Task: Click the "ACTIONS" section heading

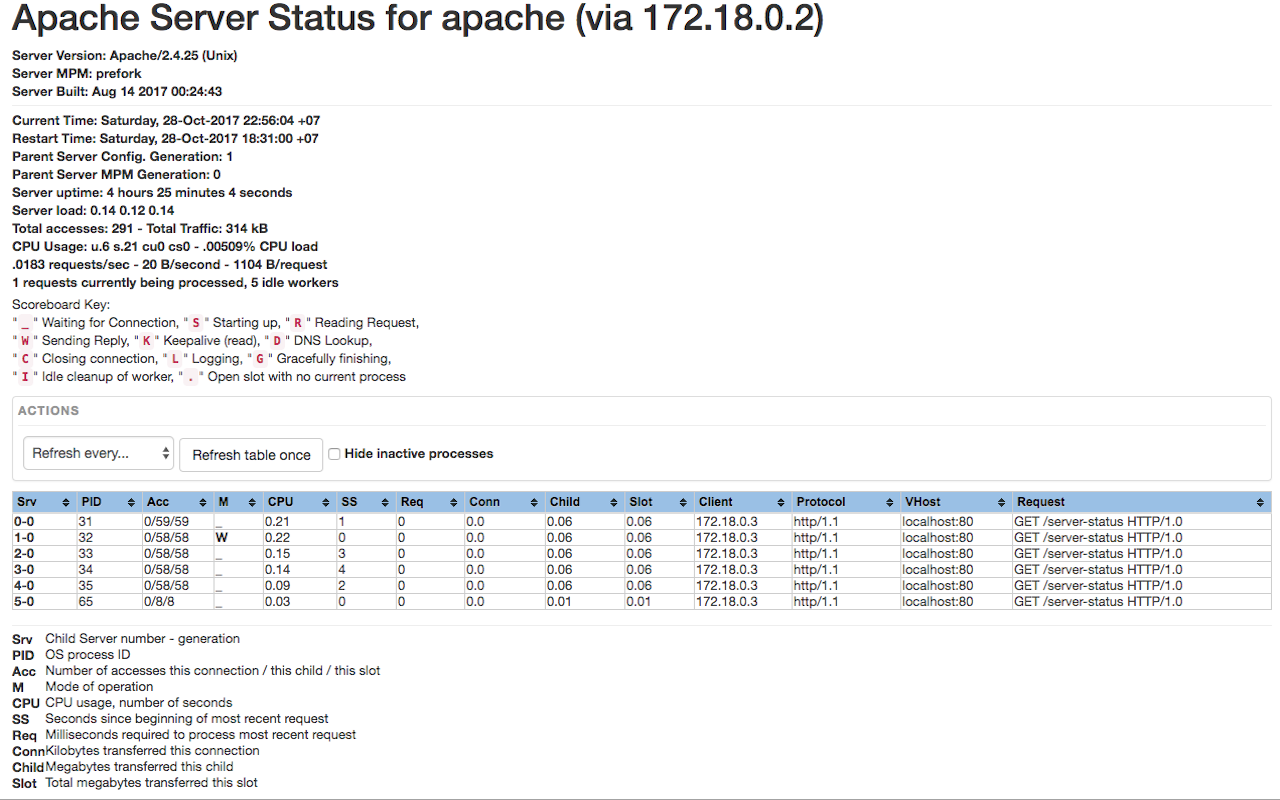Action: click(x=48, y=411)
